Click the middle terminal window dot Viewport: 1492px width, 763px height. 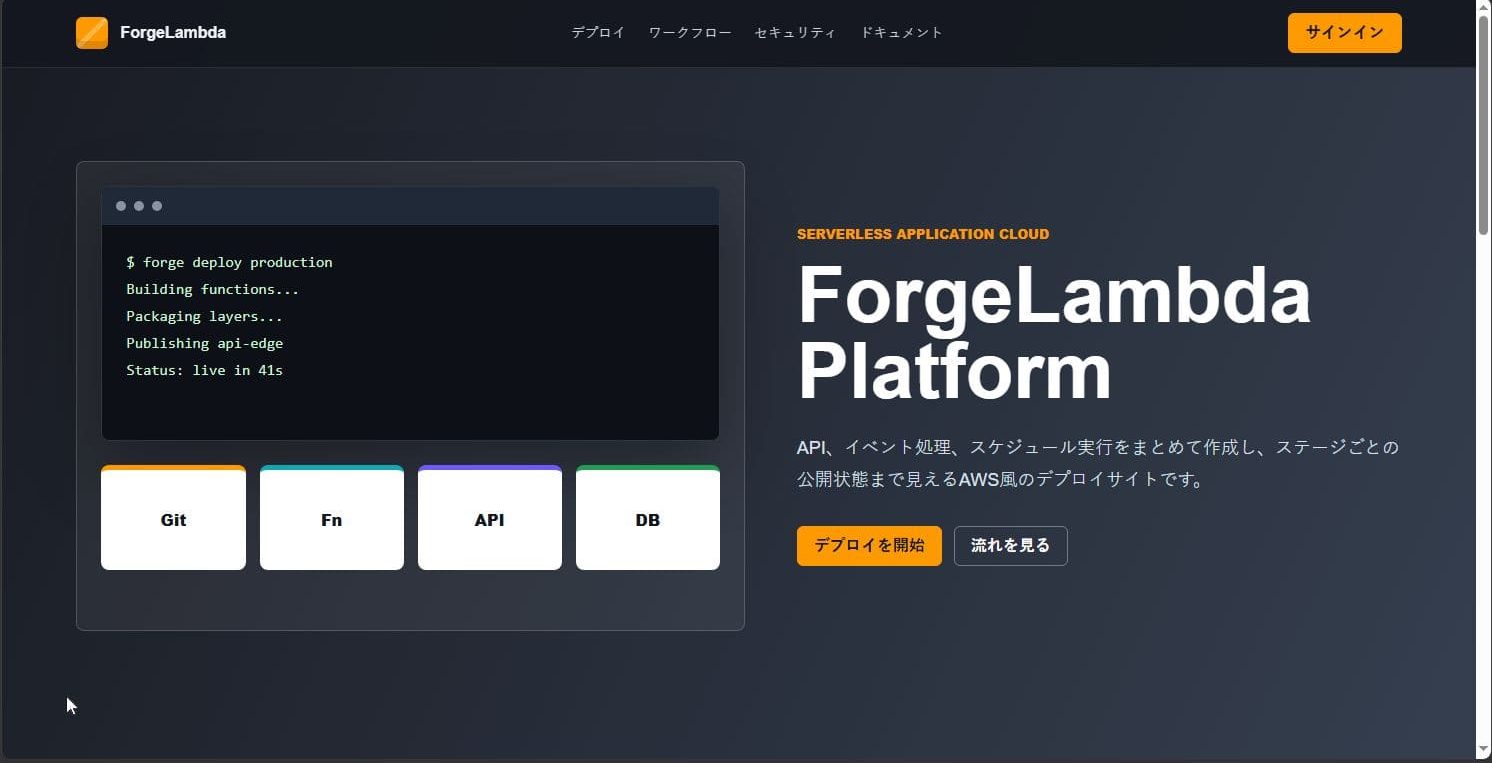(139, 206)
